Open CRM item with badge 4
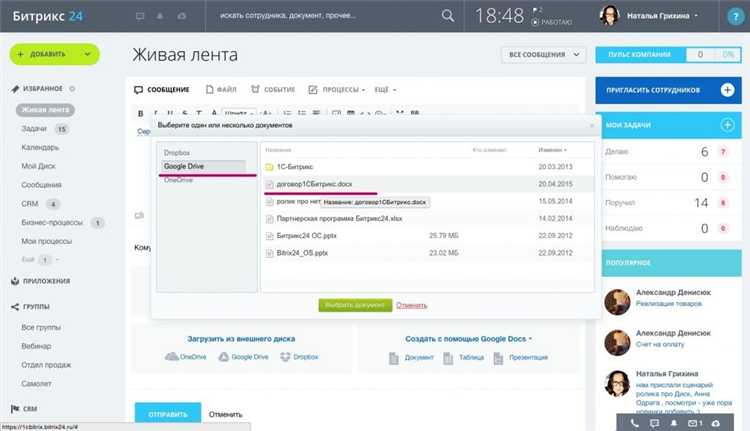This screenshot has width=750, height=431. click(x=30, y=204)
